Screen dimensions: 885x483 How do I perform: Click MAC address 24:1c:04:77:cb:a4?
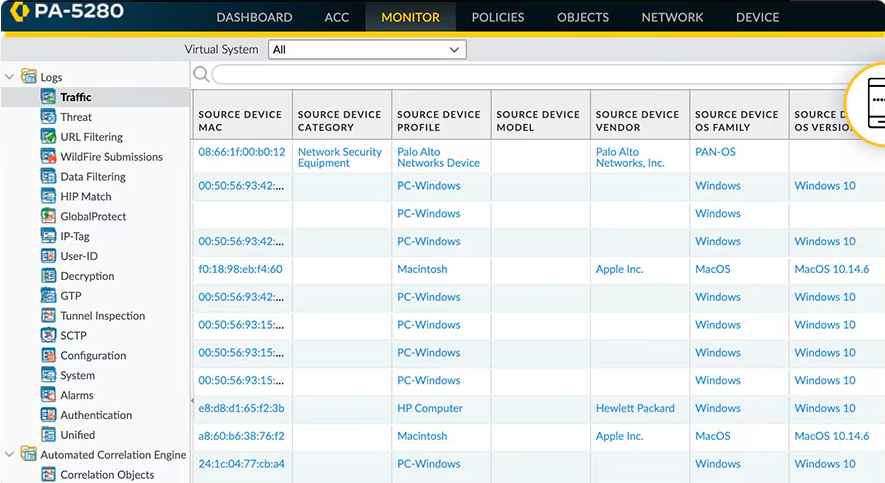pyautogui.click(x=241, y=464)
